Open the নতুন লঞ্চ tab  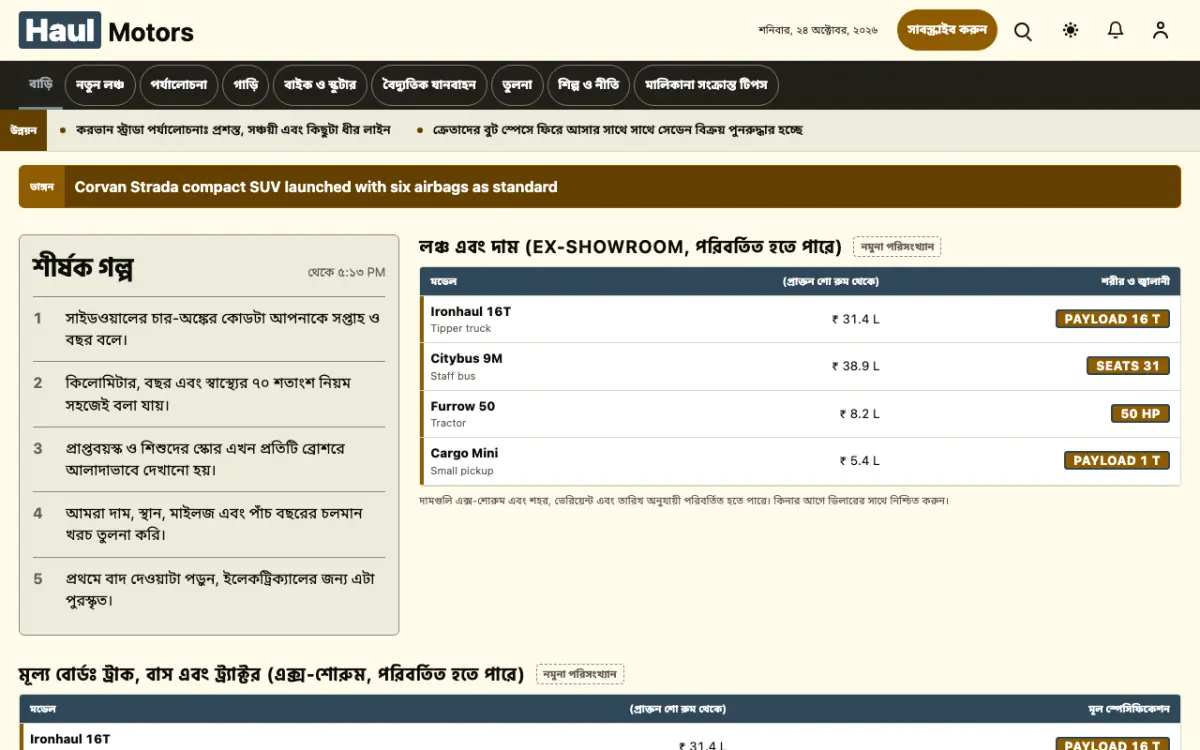pos(100,85)
